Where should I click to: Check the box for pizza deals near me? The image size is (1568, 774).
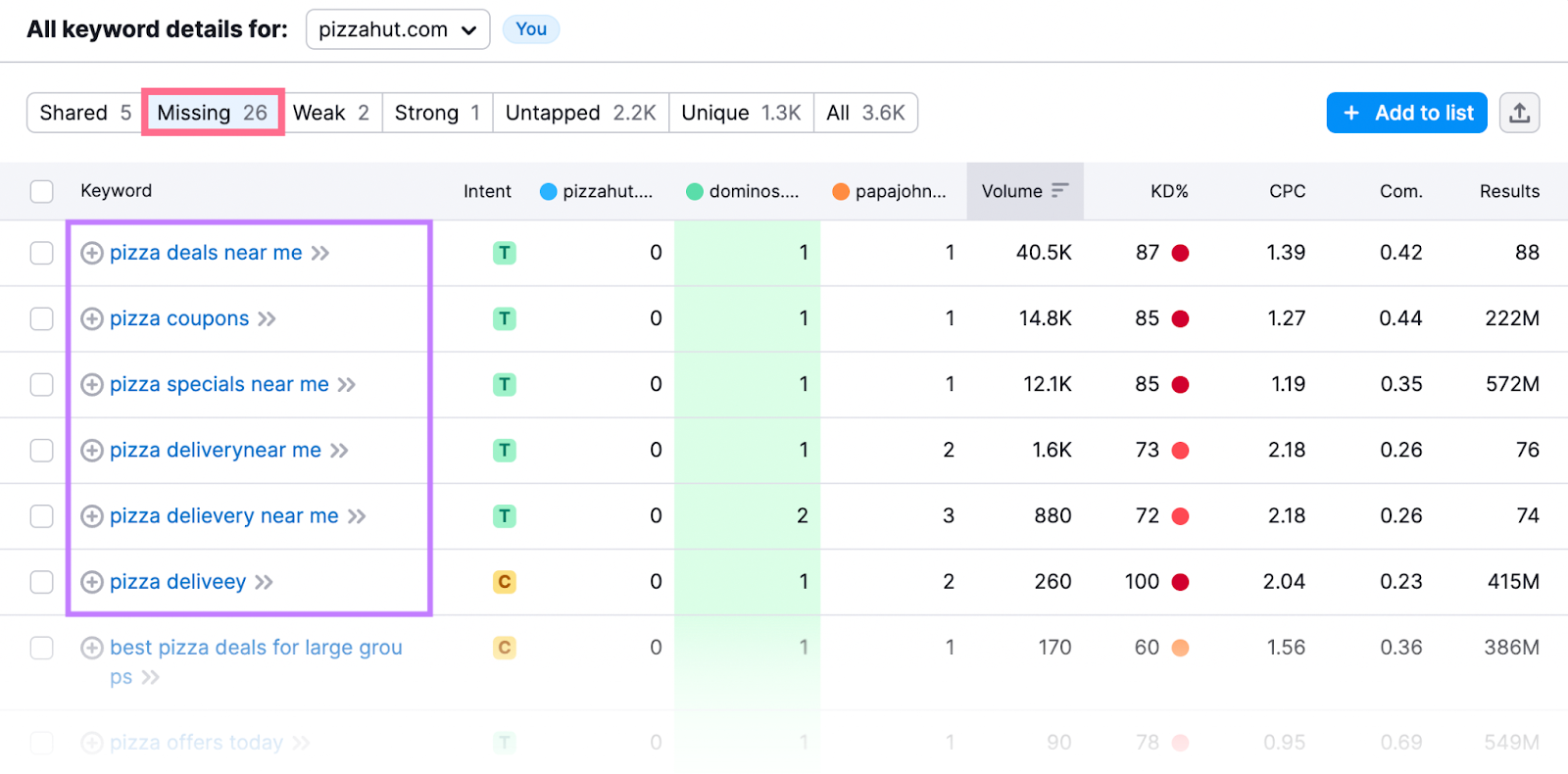pyautogui.click(x=41, y=253)
